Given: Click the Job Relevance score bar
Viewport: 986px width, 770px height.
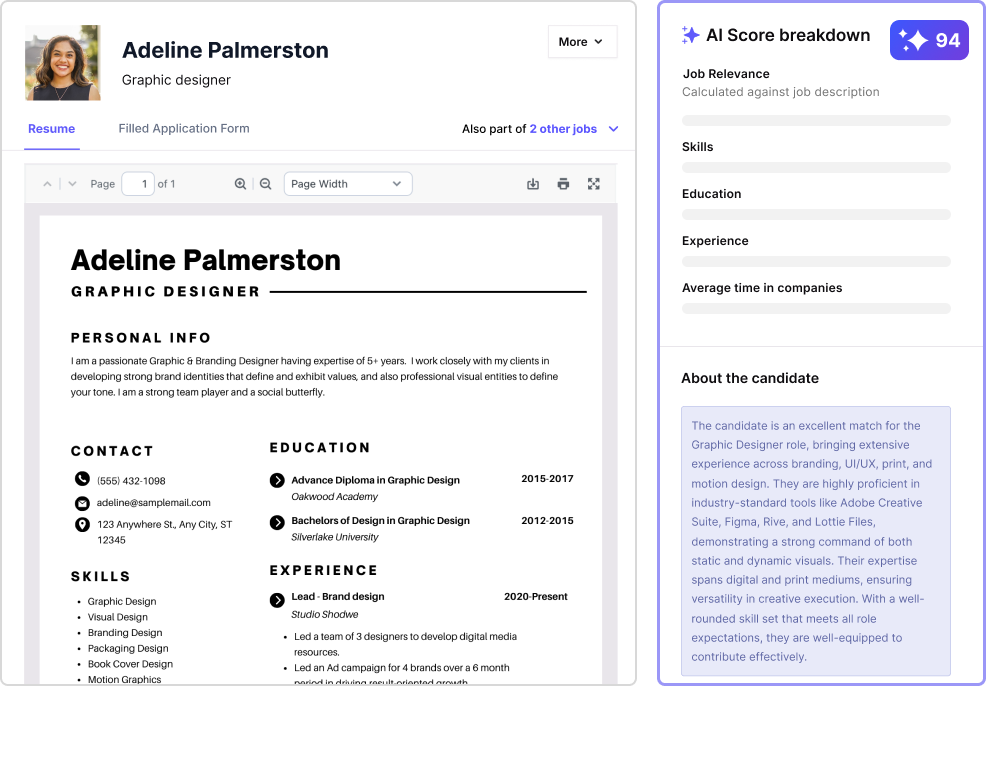Looking at the screenshot, I should click(x=816, y=121).
